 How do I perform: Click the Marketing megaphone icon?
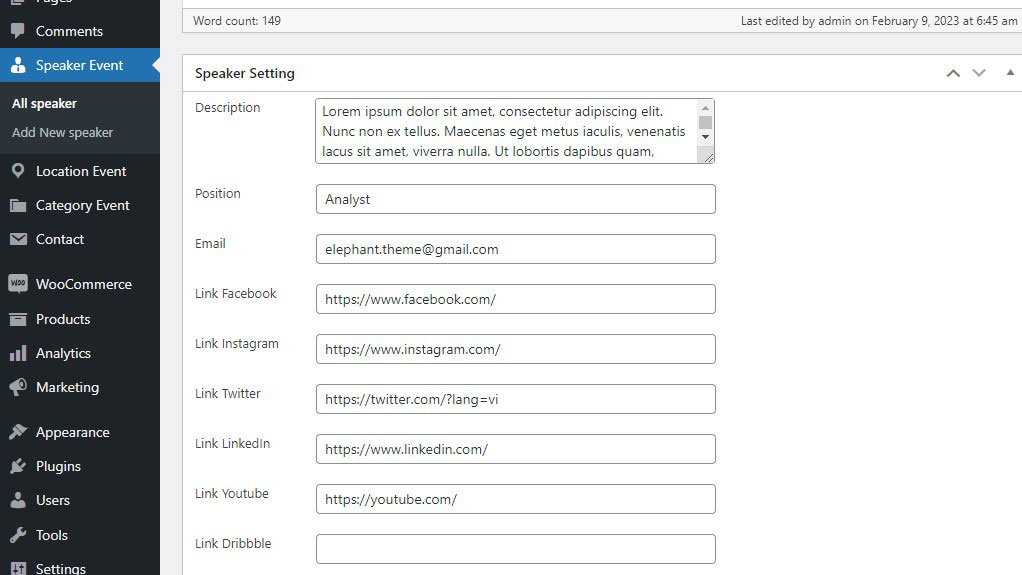(18, 388)
